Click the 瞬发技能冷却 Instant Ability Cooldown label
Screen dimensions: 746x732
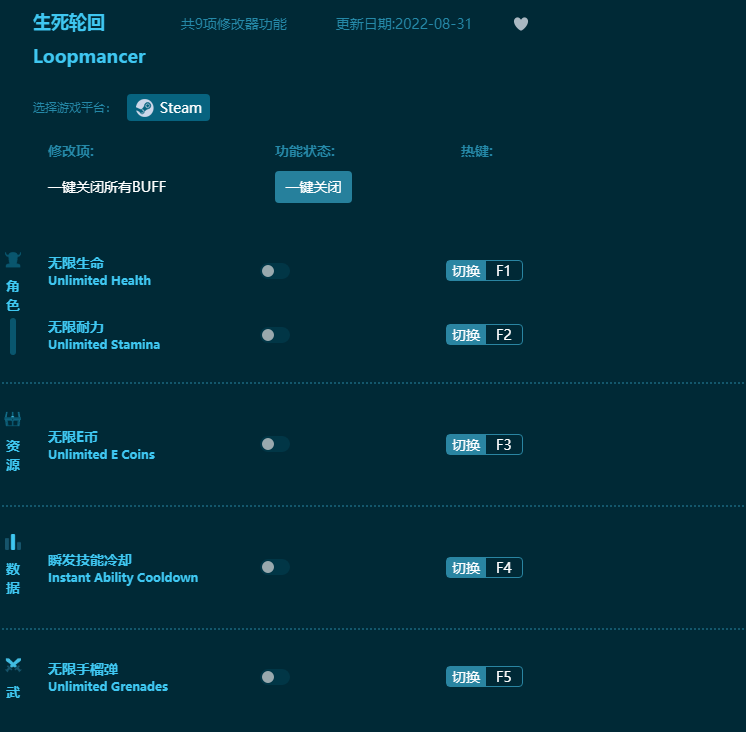123,568
